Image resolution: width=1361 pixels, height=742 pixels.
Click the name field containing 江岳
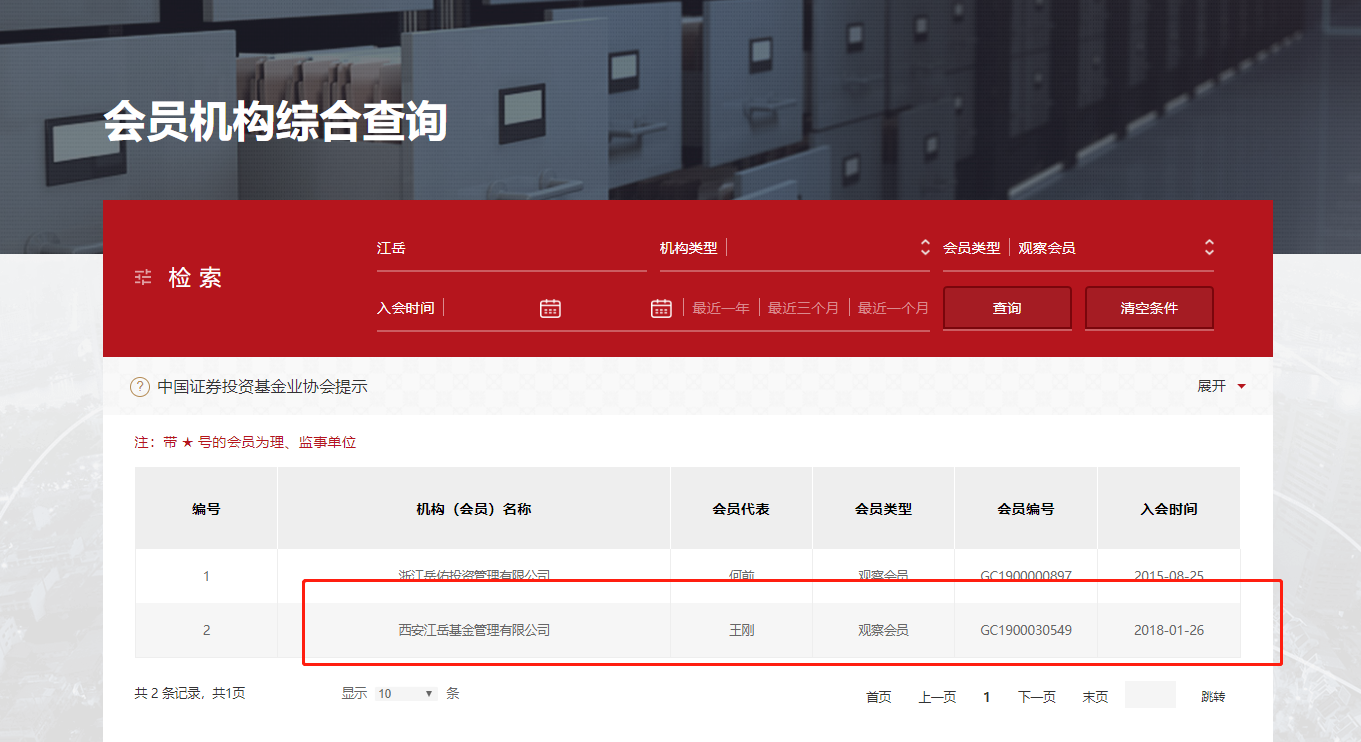click(512, 248)
